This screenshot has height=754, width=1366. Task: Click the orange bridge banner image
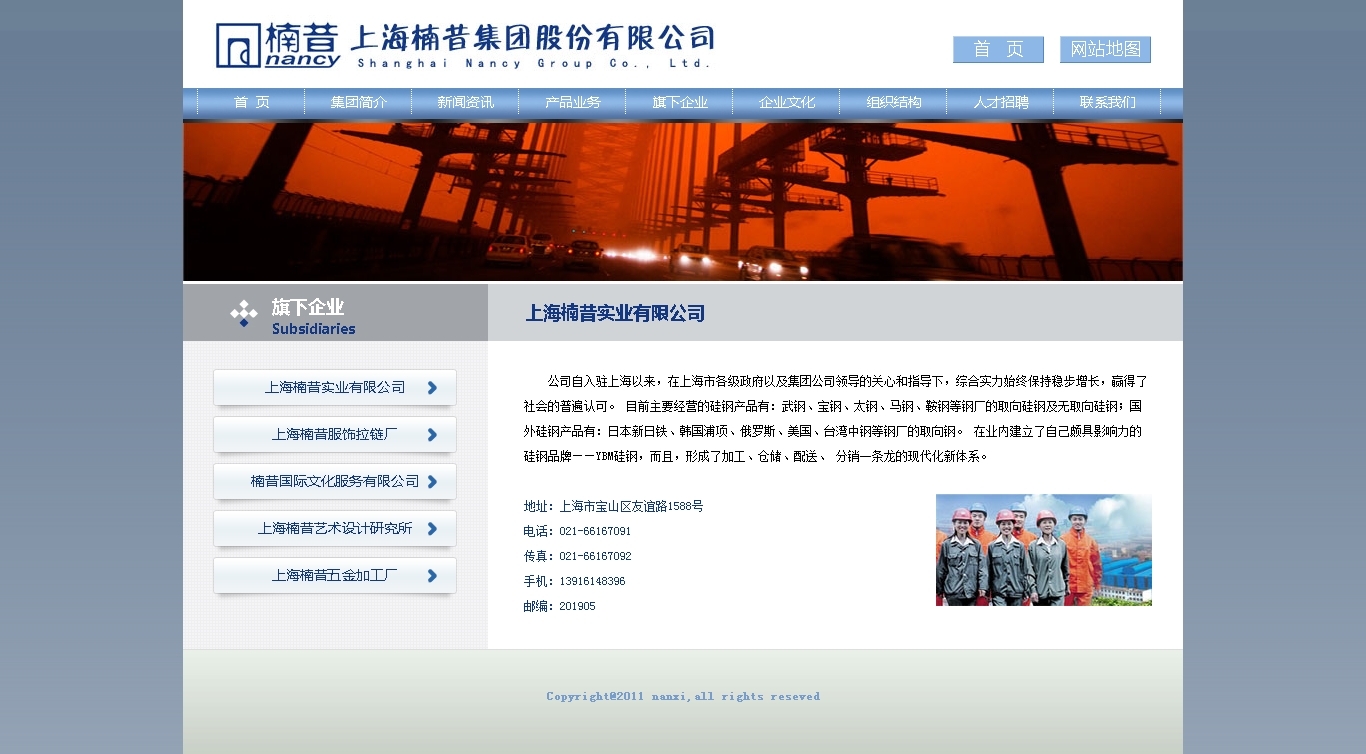[x=682, y=201]
